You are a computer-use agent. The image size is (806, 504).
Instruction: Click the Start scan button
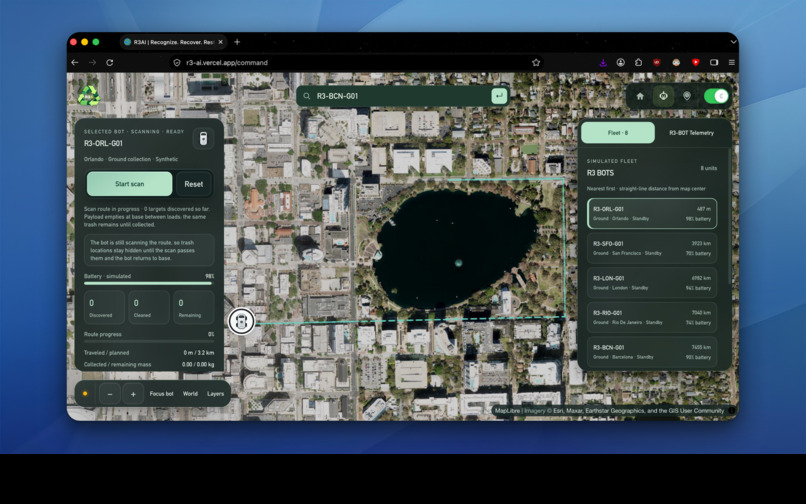[130, 184]
